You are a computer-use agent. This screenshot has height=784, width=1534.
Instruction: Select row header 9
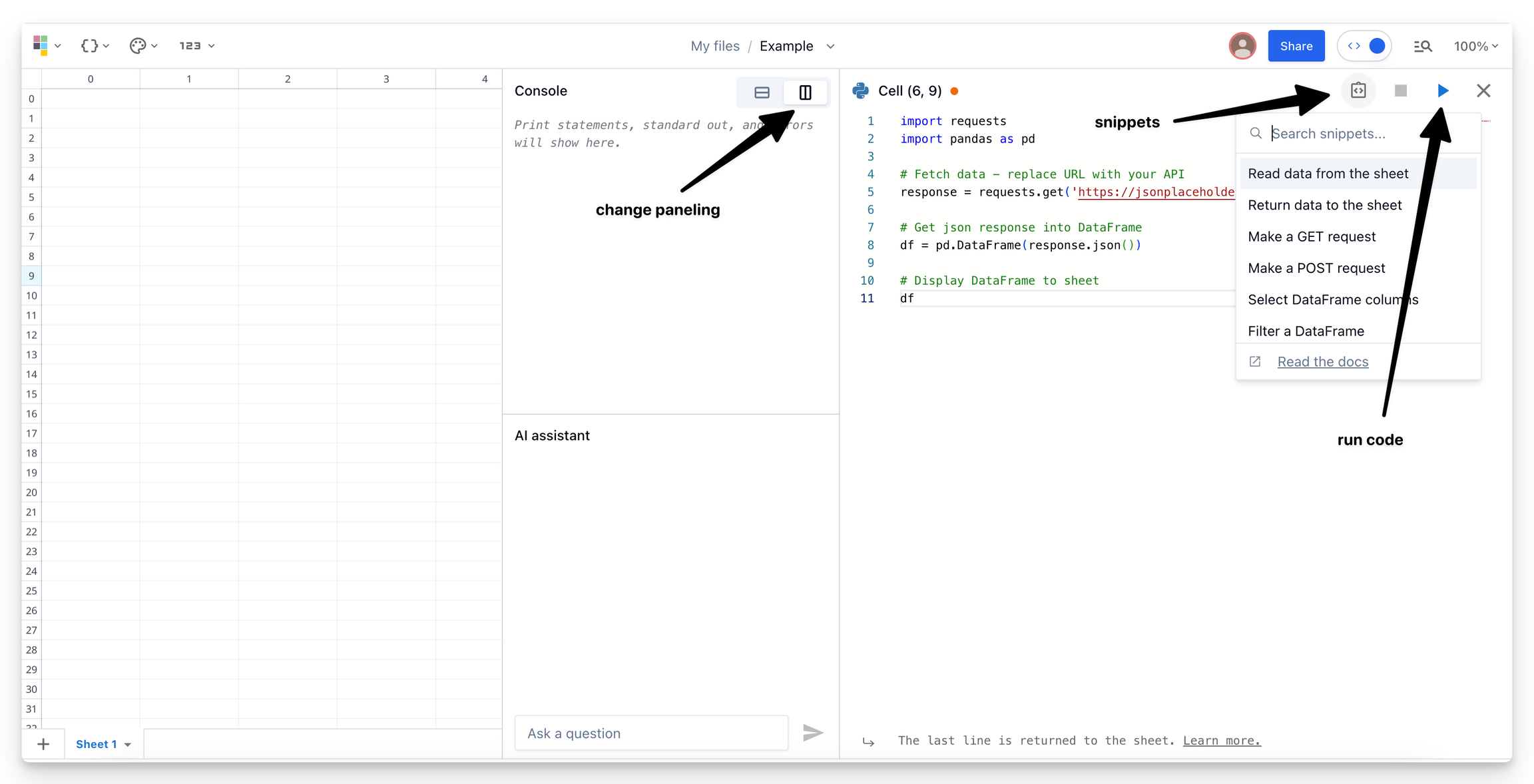(31, 276)
